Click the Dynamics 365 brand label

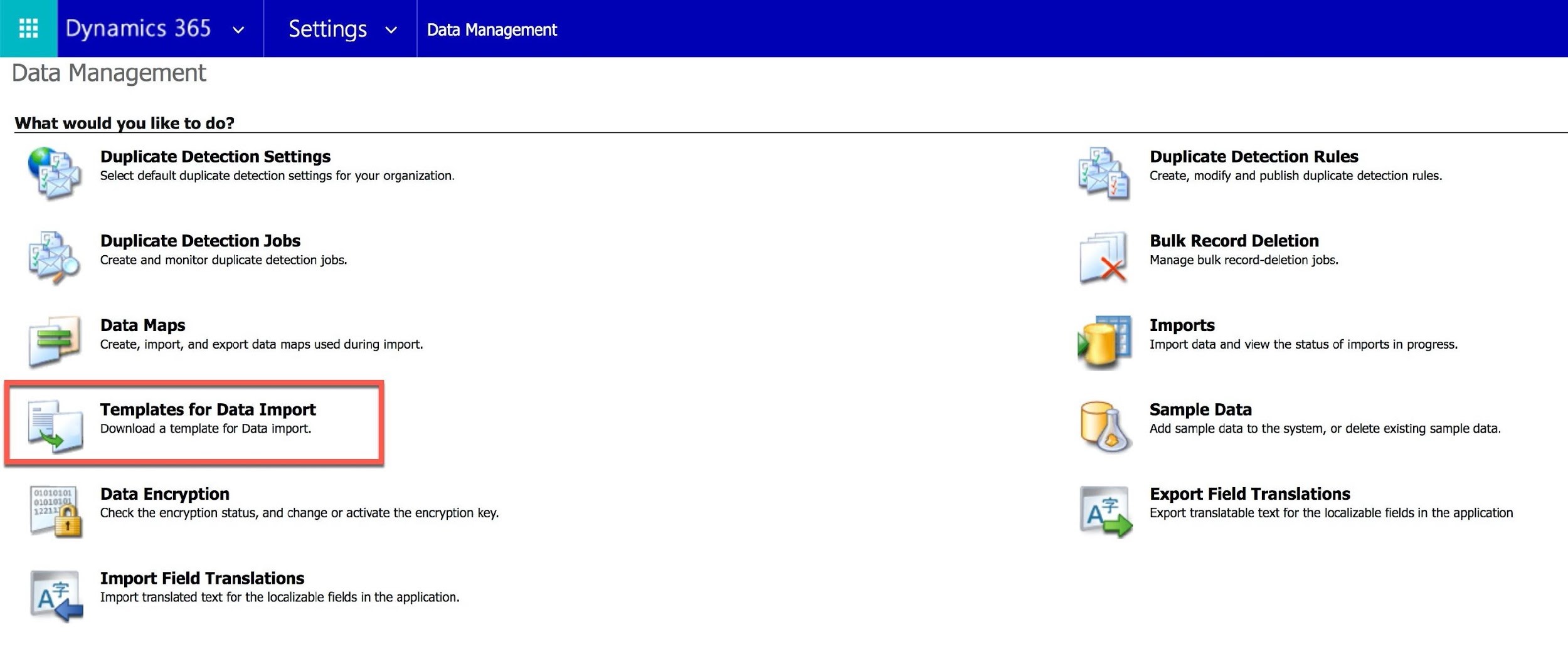click(138, 28)
